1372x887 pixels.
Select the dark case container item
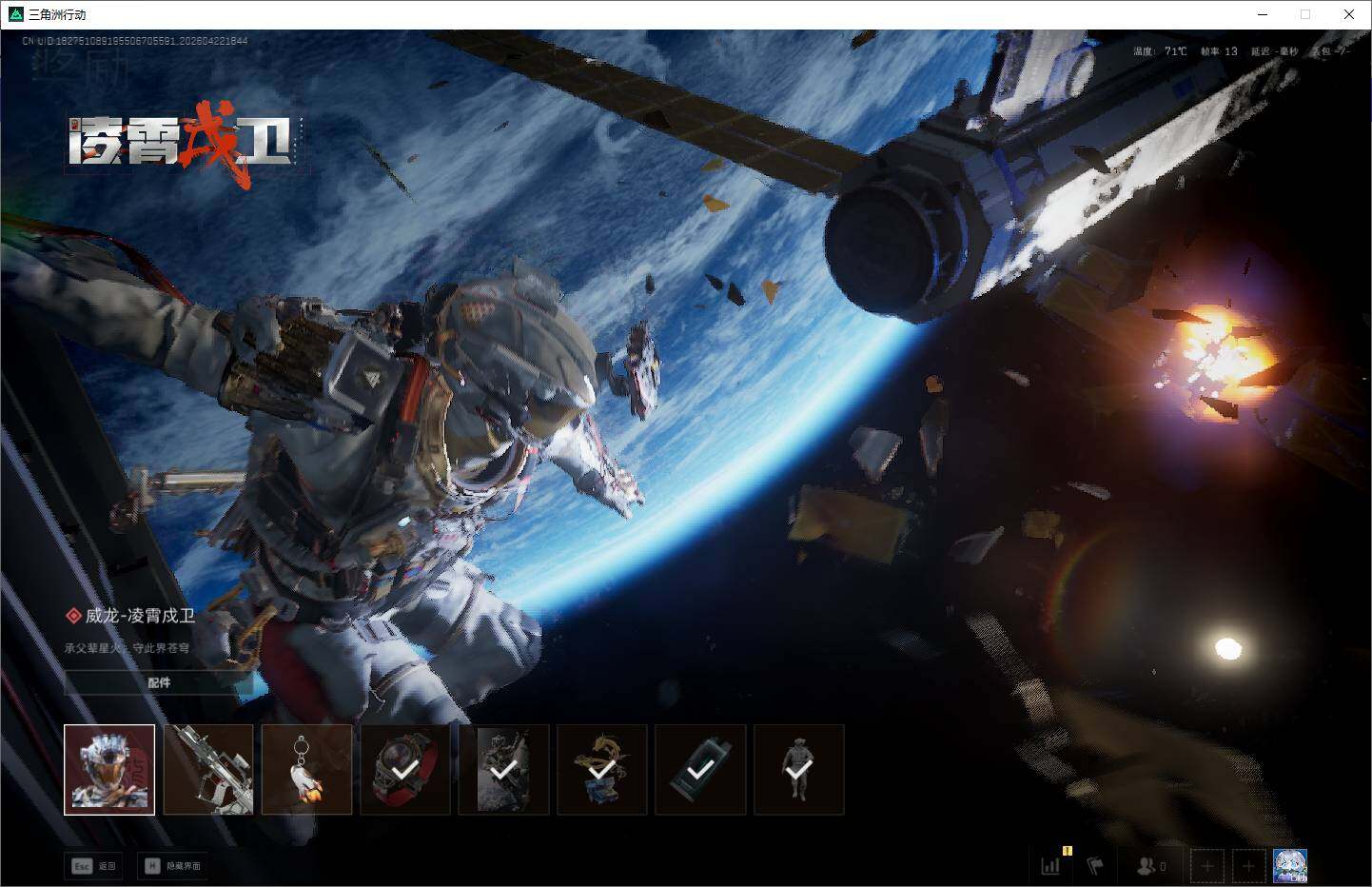700,770
